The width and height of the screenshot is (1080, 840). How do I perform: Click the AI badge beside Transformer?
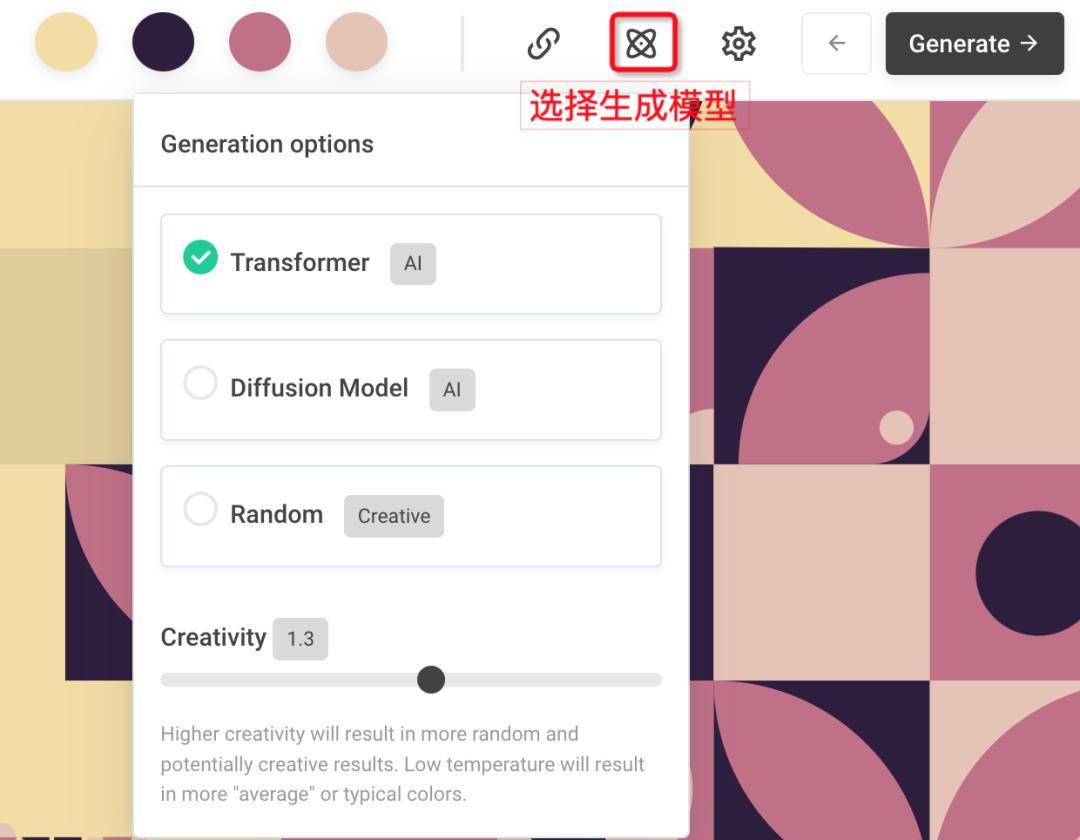click(x=413, y=264)
